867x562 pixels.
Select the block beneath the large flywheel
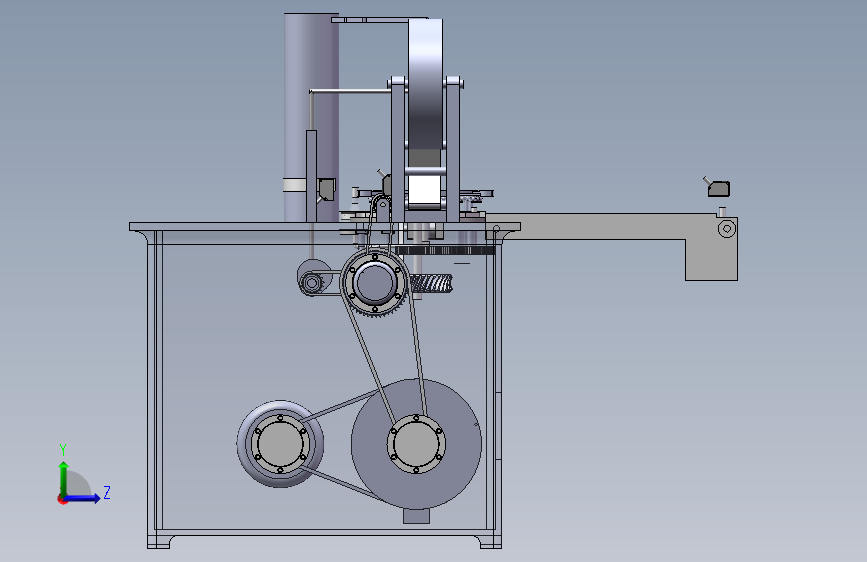point(416,516)
